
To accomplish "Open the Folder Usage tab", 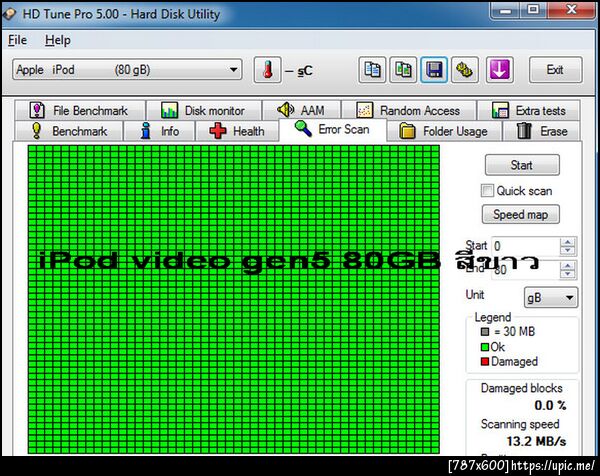I will [x=444, y=131].
